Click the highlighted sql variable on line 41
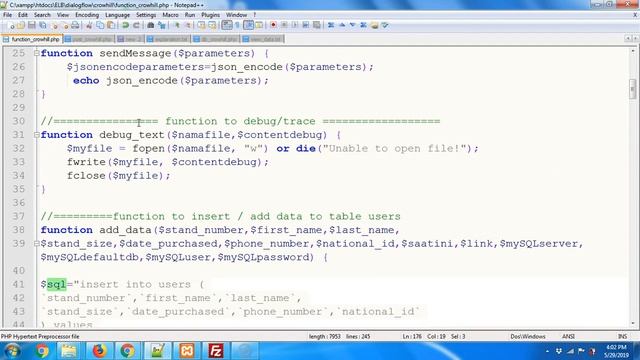The image size is (640, 360). click(x=56, y=284)
